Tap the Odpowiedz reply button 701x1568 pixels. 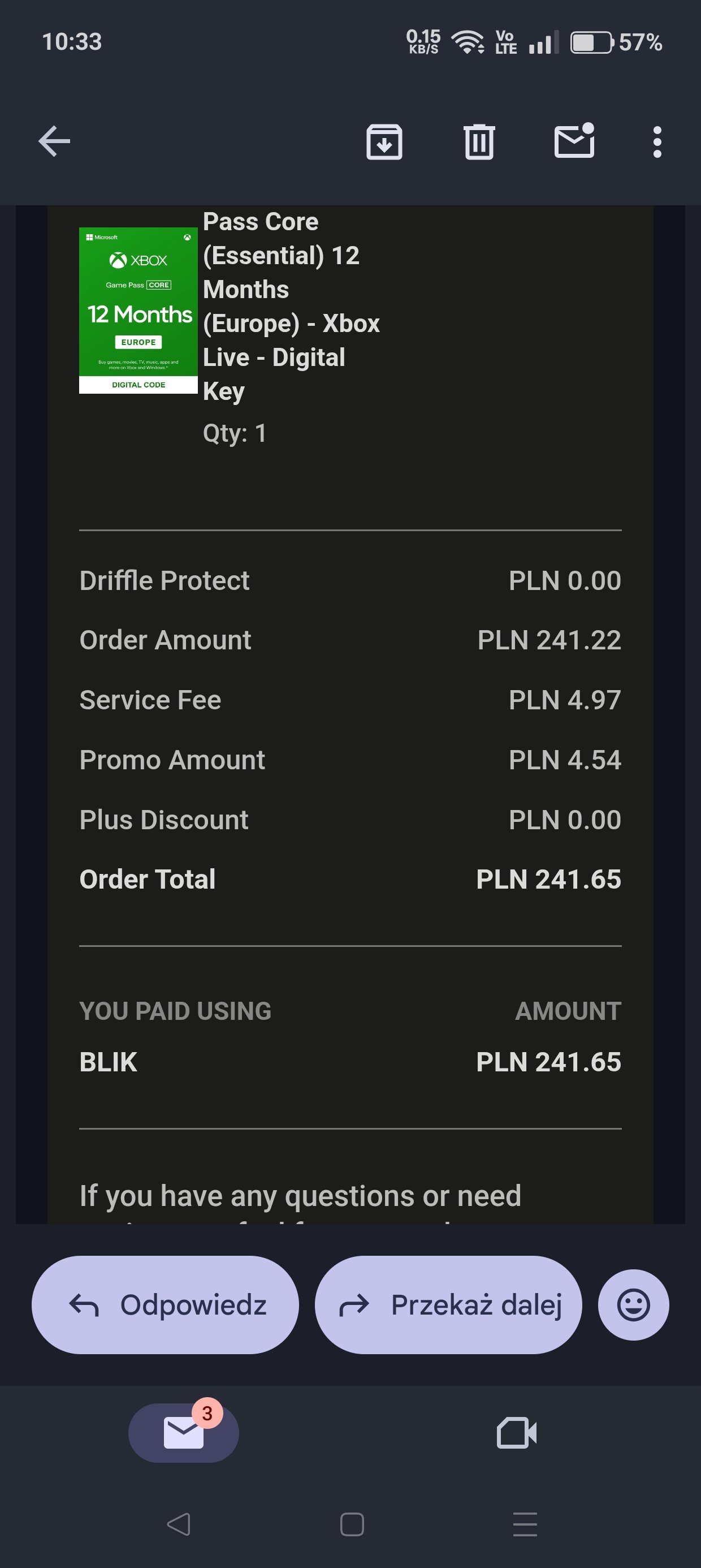pos(166,1304)
